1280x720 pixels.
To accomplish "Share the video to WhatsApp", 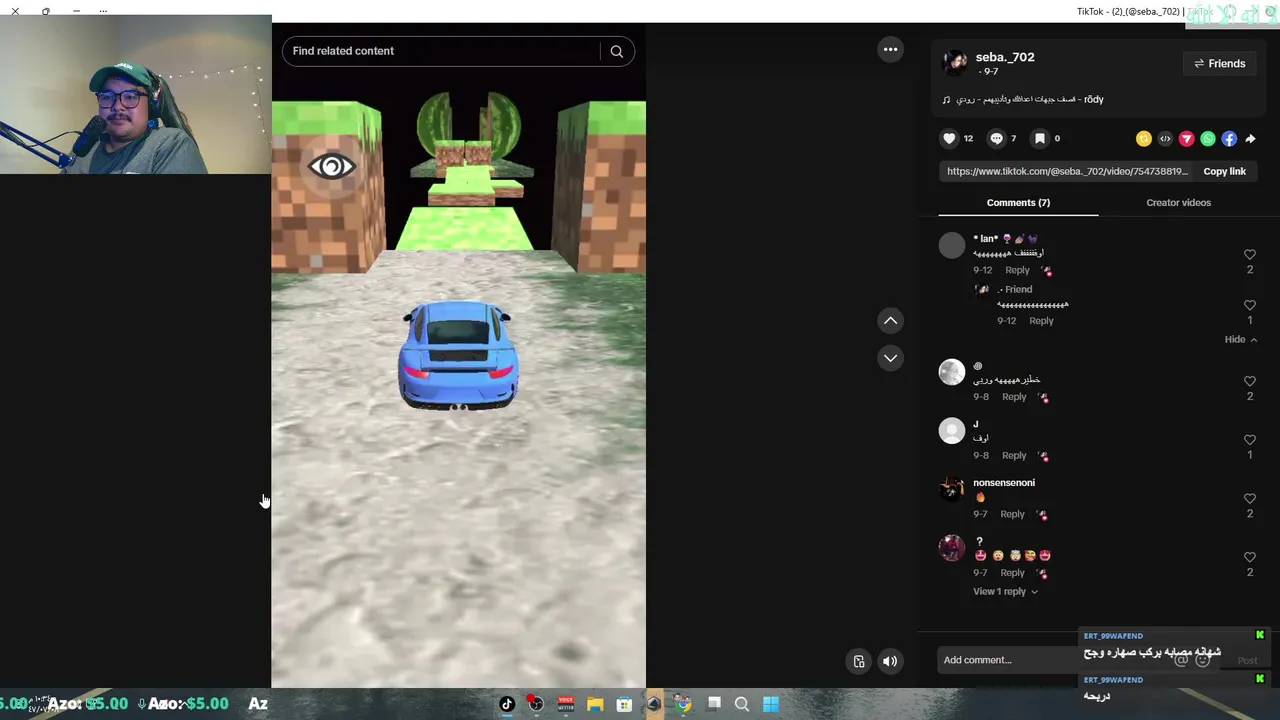I will pyautogui.click(x=1208, y=139).
